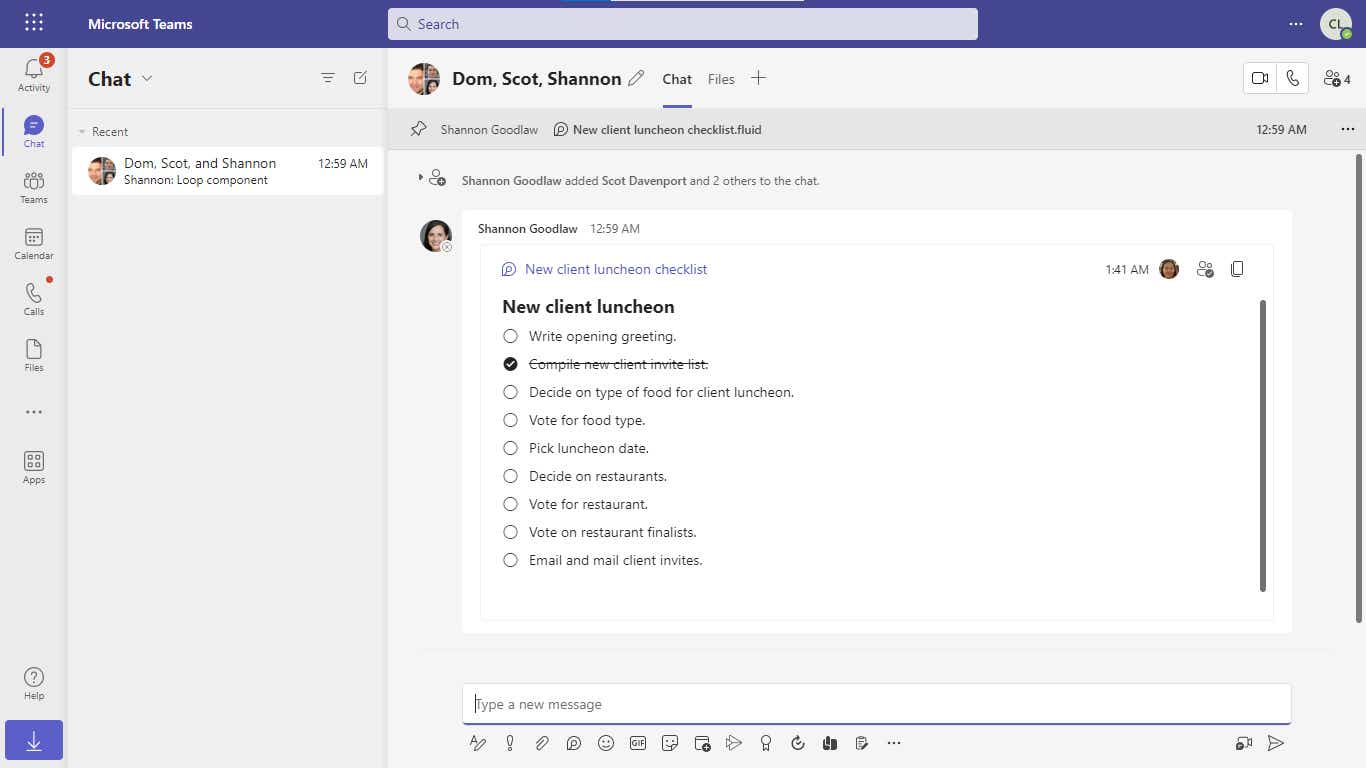Viewport: 1366px width, 768px height.
Task: Open pinned New client luncheon checklist.fluid
Action: pos(667,129)
